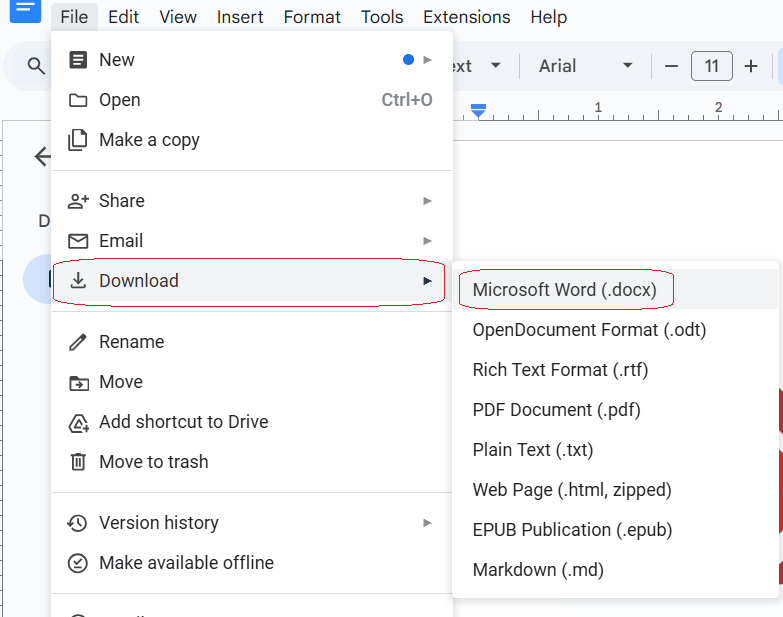Screen dimensions: 783x617
Task: Select Rename with the pencil icon
Action: tap(131, 342)
